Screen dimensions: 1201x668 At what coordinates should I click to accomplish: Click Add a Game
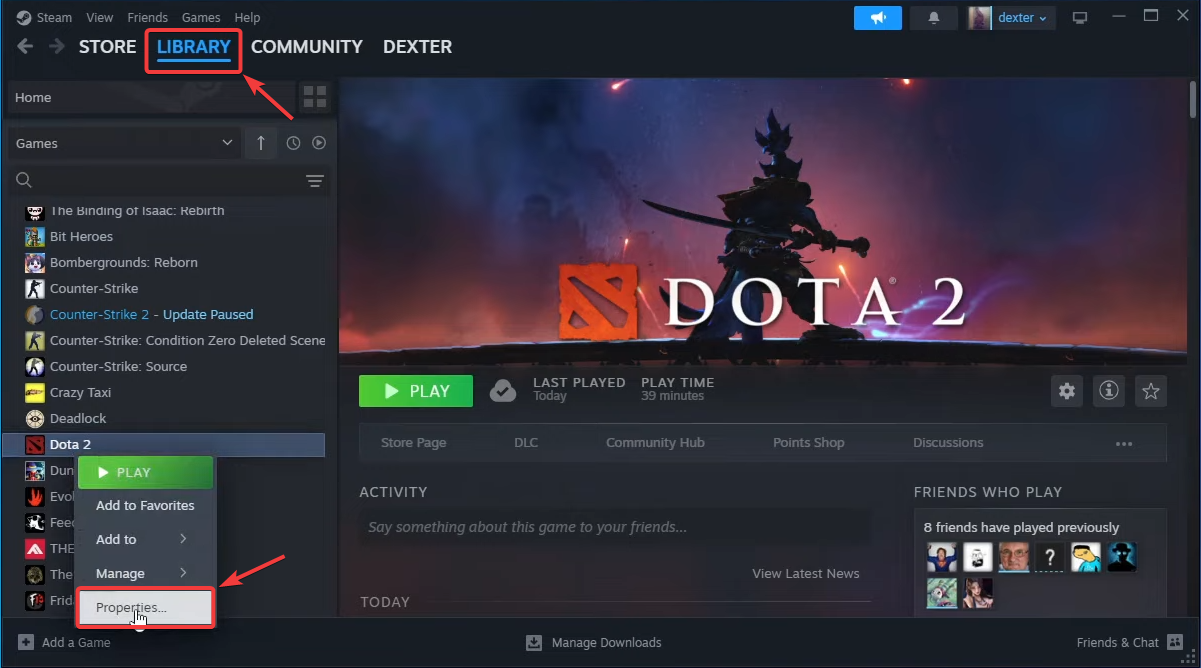(64, 642)
